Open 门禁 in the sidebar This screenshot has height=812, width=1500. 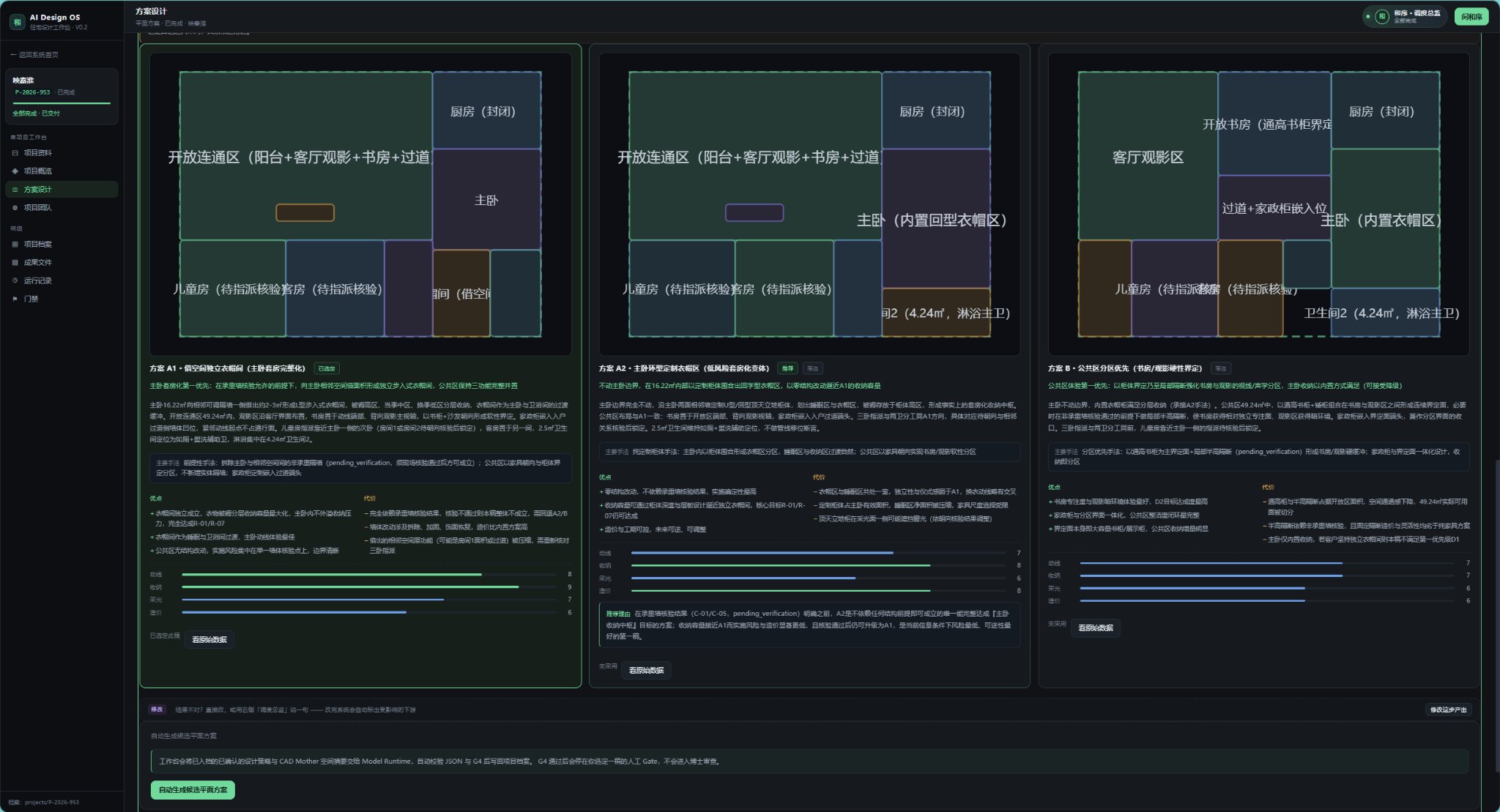[62, 299]
